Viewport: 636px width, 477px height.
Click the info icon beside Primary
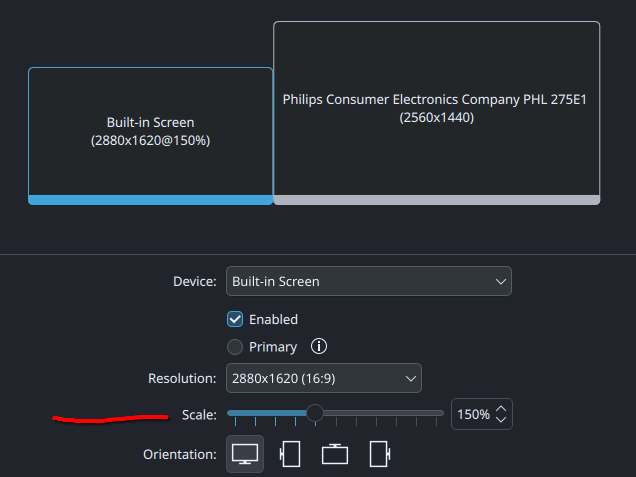(x=319, y=346)
